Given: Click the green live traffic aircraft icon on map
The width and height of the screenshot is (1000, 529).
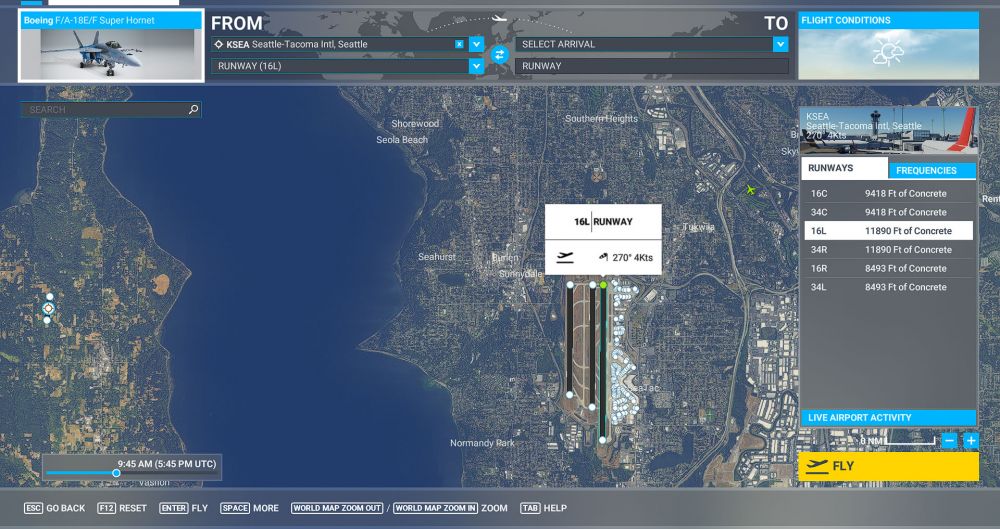Looking at the screenshot, I should [751, 190].
